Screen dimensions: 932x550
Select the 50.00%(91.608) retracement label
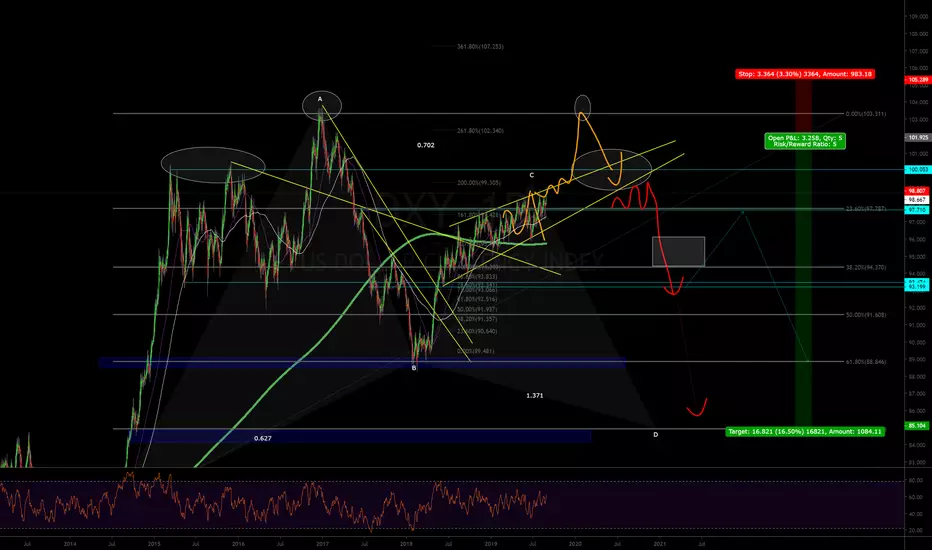point(865,315)
